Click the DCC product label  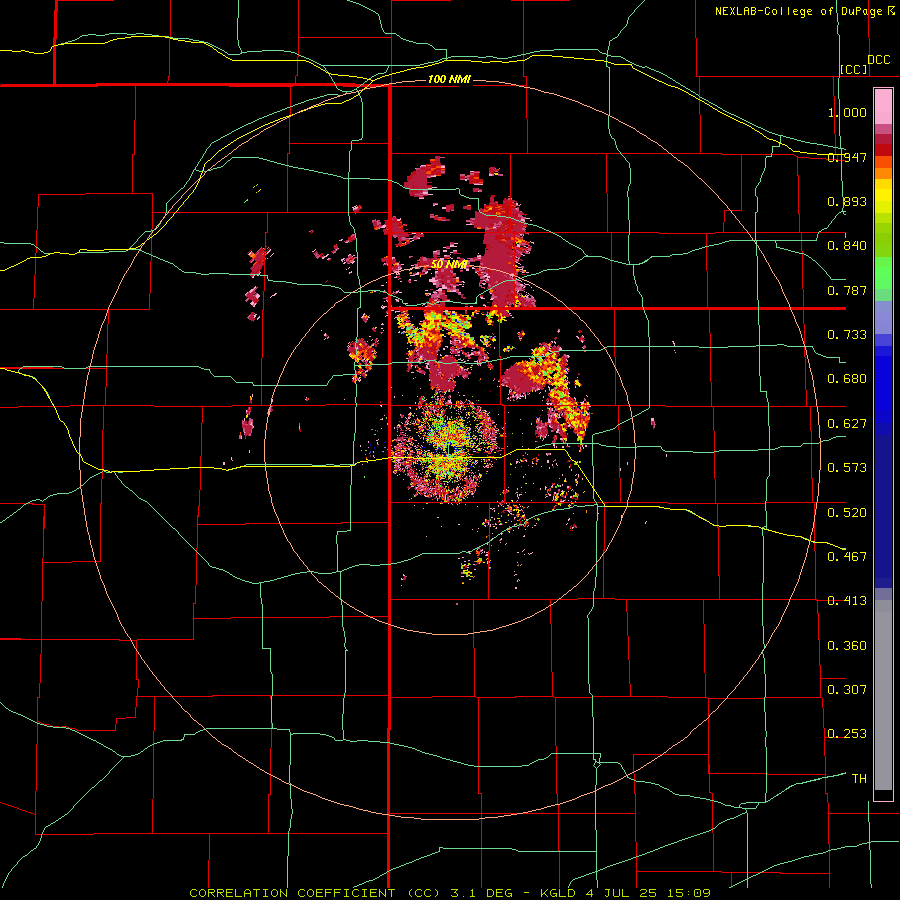pos(878,60)
